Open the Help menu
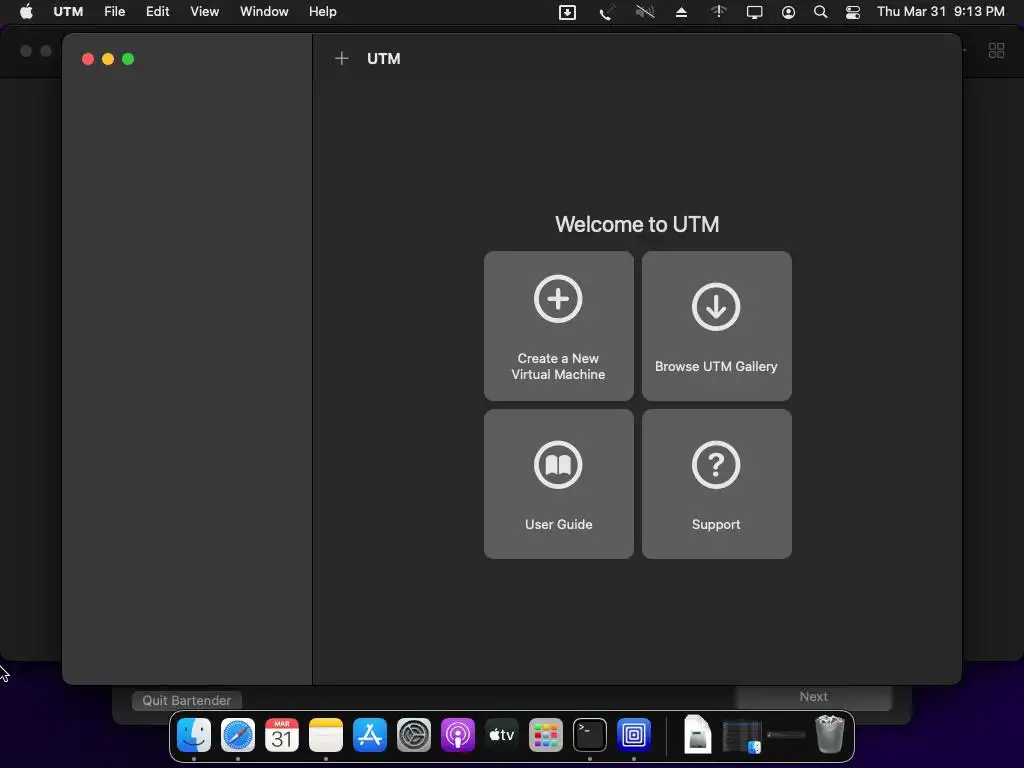Screen dimensions: 1024x768 click(323, 12)
